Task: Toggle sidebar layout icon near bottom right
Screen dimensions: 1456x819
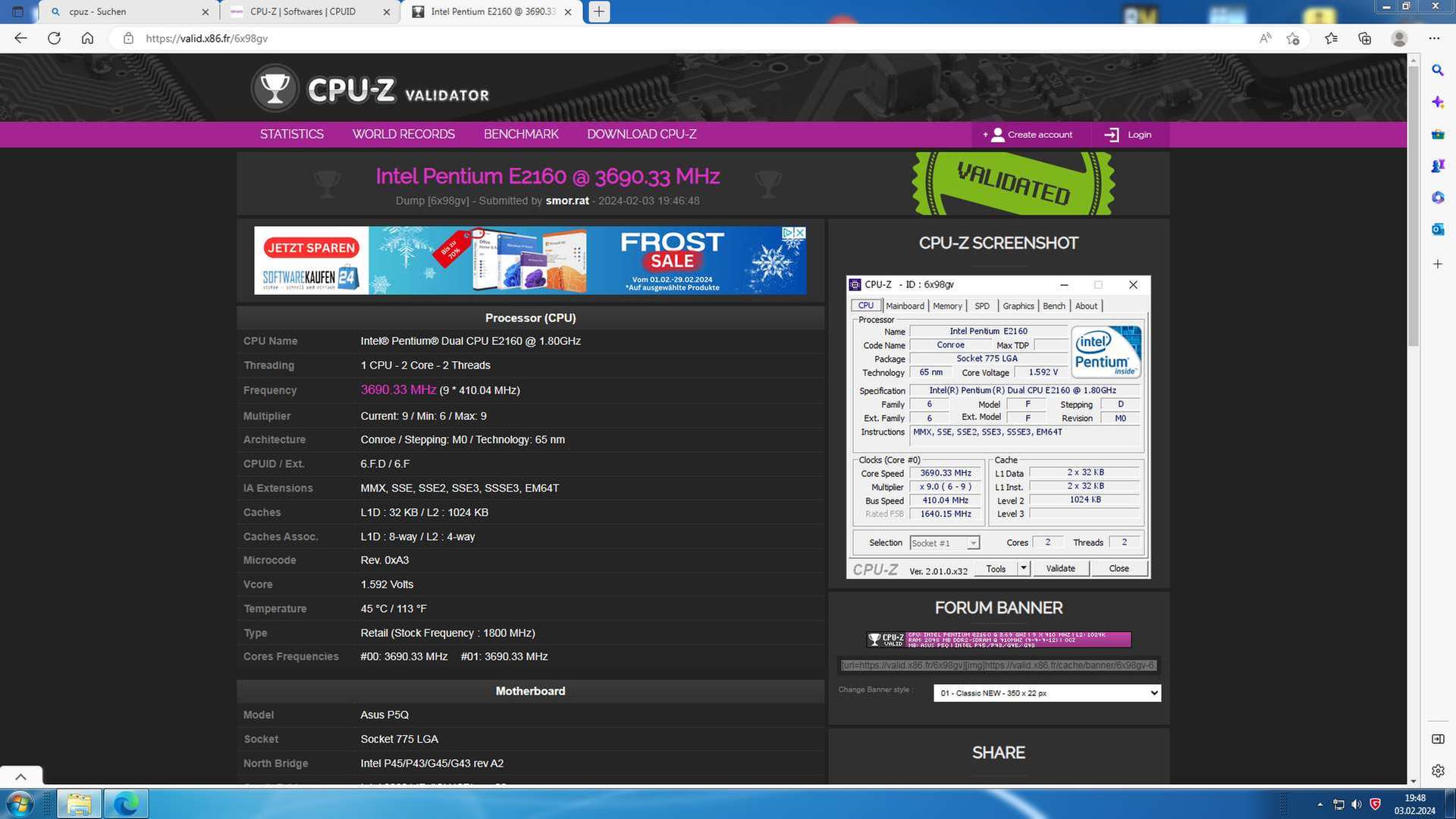Action: (1438, 739)
